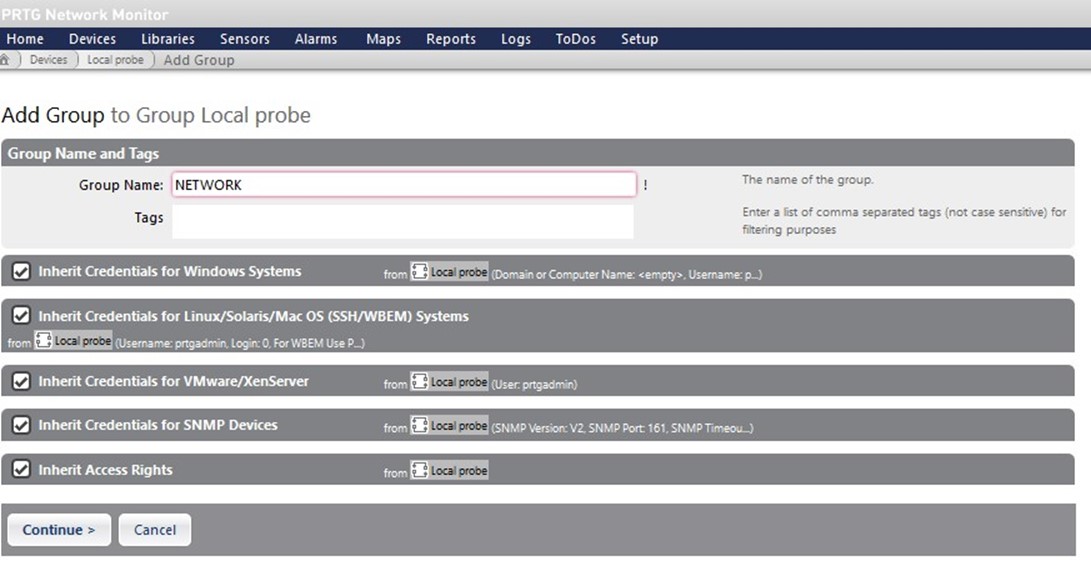Click probe icon in SNMP Devices row
The height and width of the screenshot is (566, 1091).
[420, 425]
